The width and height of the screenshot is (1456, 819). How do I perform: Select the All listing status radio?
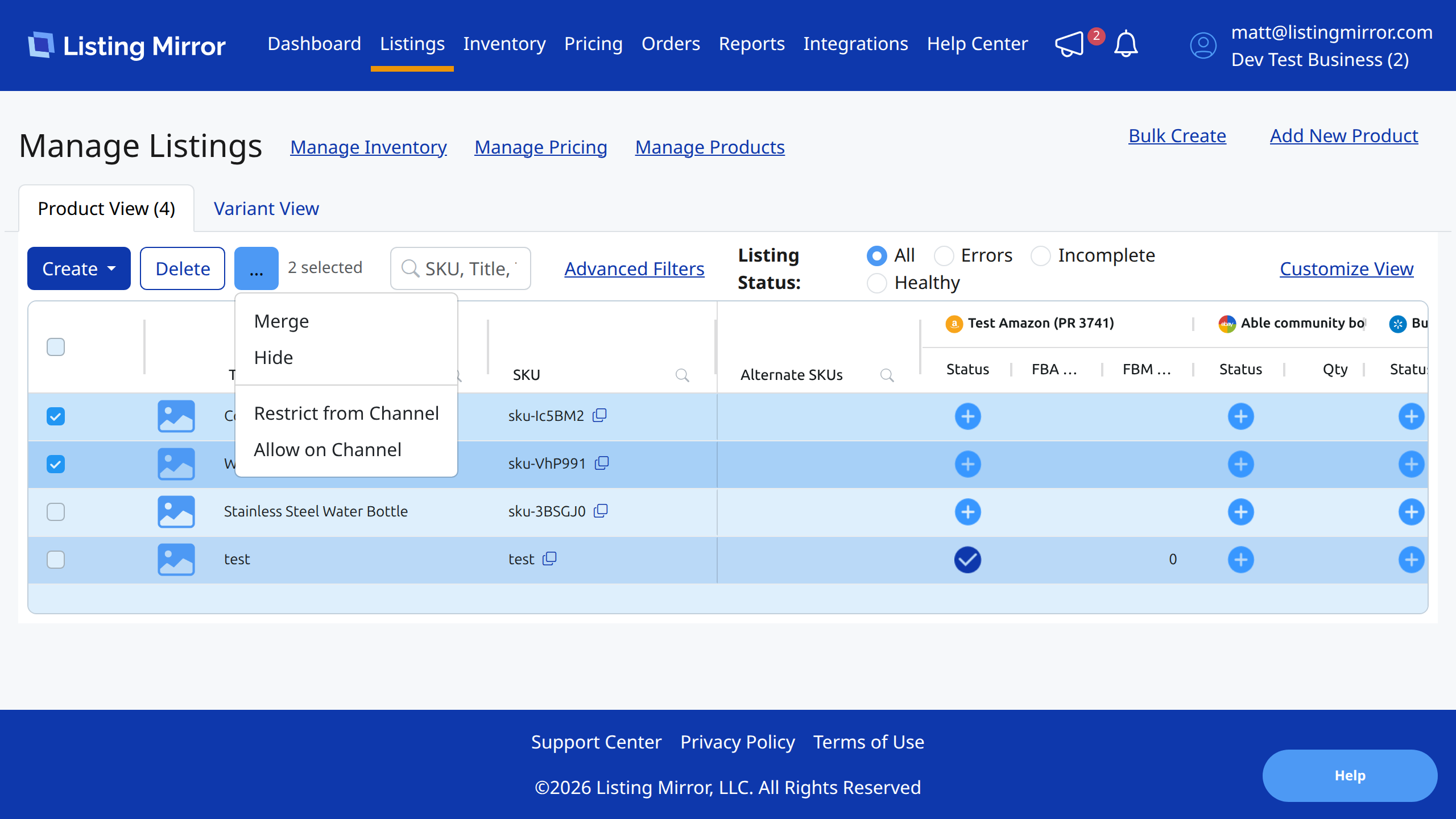click(876, 256)
